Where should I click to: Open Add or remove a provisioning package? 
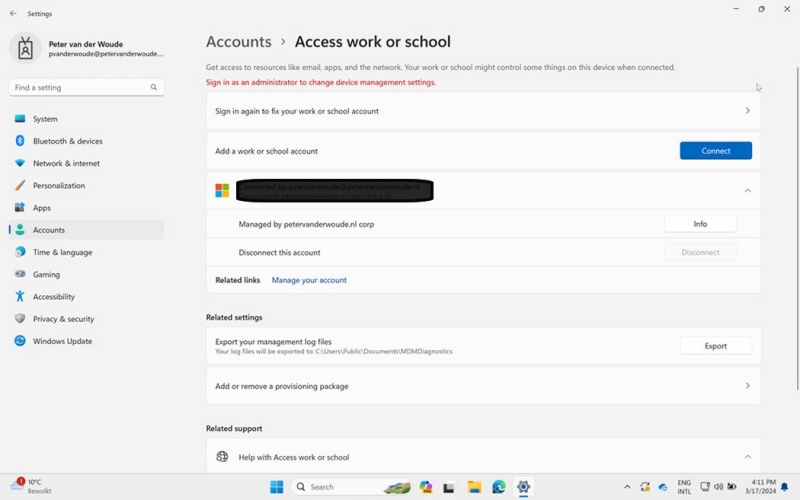coord(483,386)
